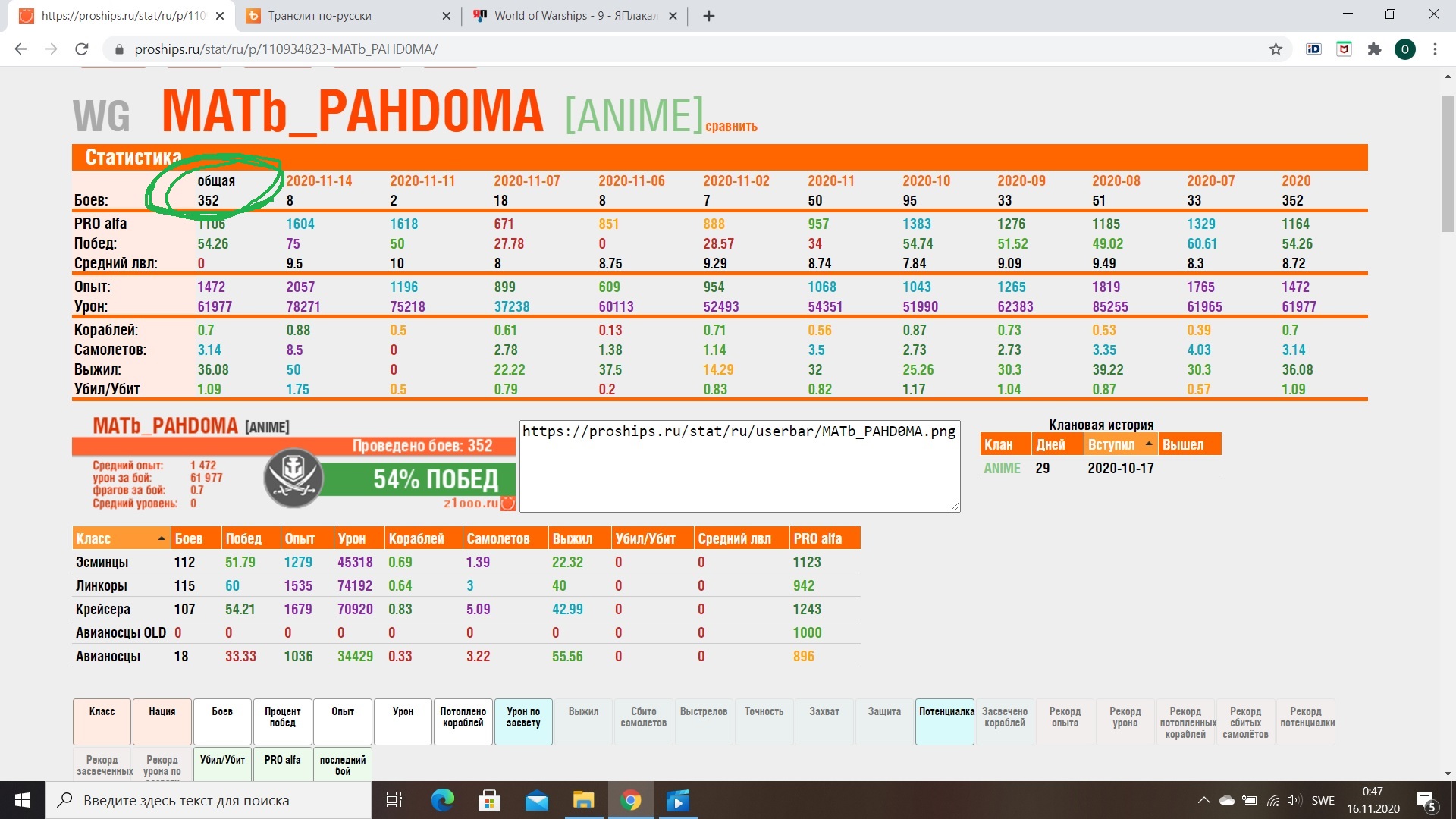Click the page vertical scrollbar

[1448, 163]
